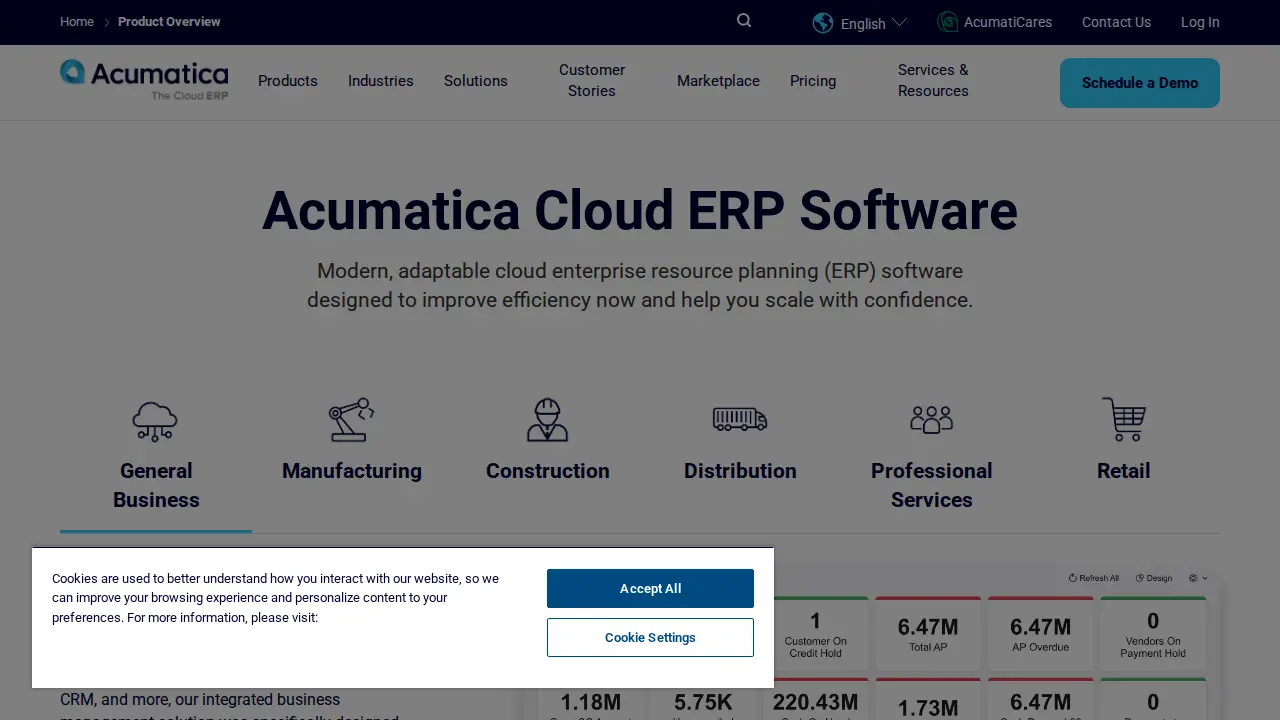Click the Manufacturing robot arm icon
1280x720 pixels.
(x=351, y=419)
